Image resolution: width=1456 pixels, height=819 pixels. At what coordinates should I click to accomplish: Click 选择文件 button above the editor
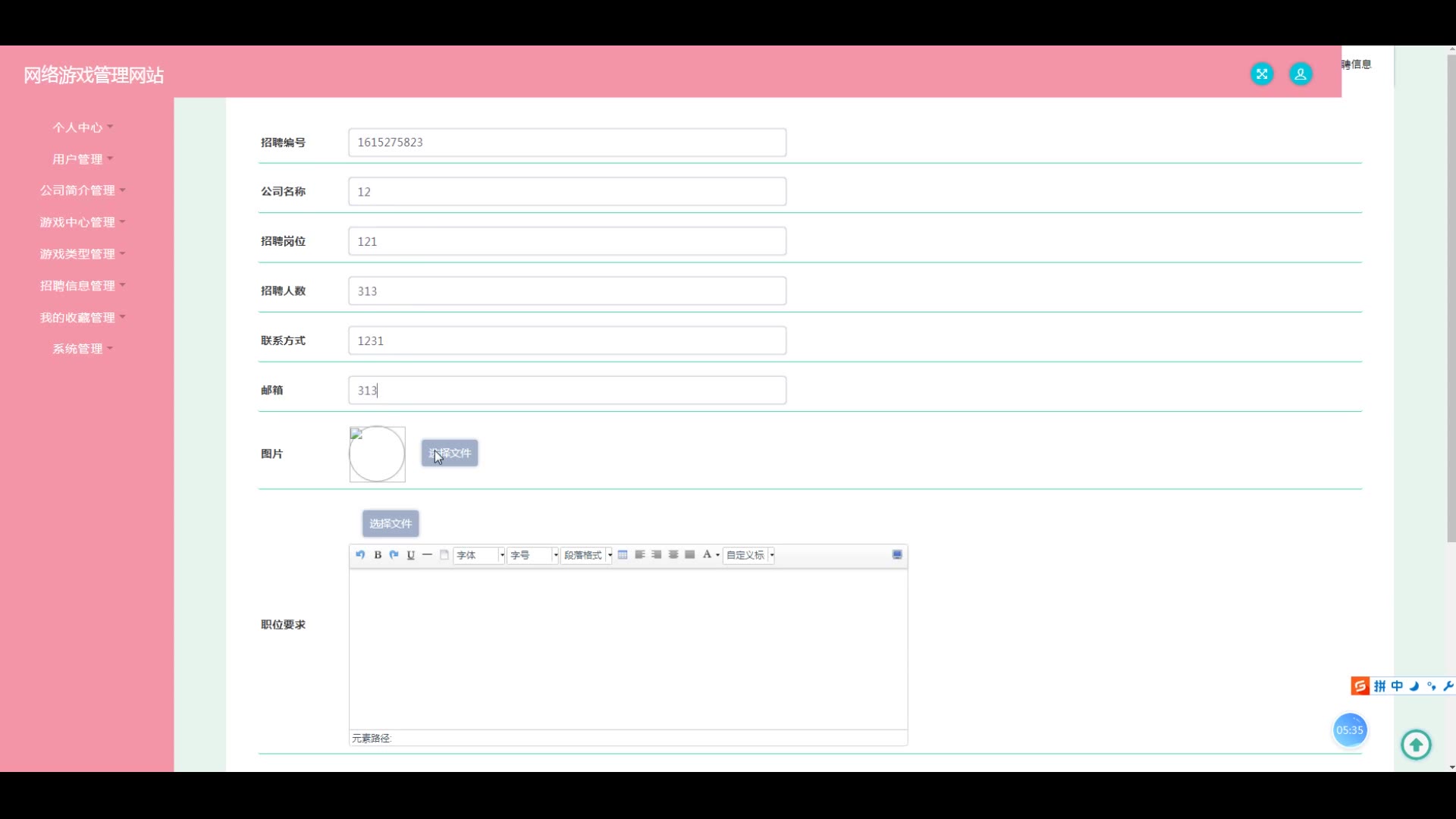(391, 523)
